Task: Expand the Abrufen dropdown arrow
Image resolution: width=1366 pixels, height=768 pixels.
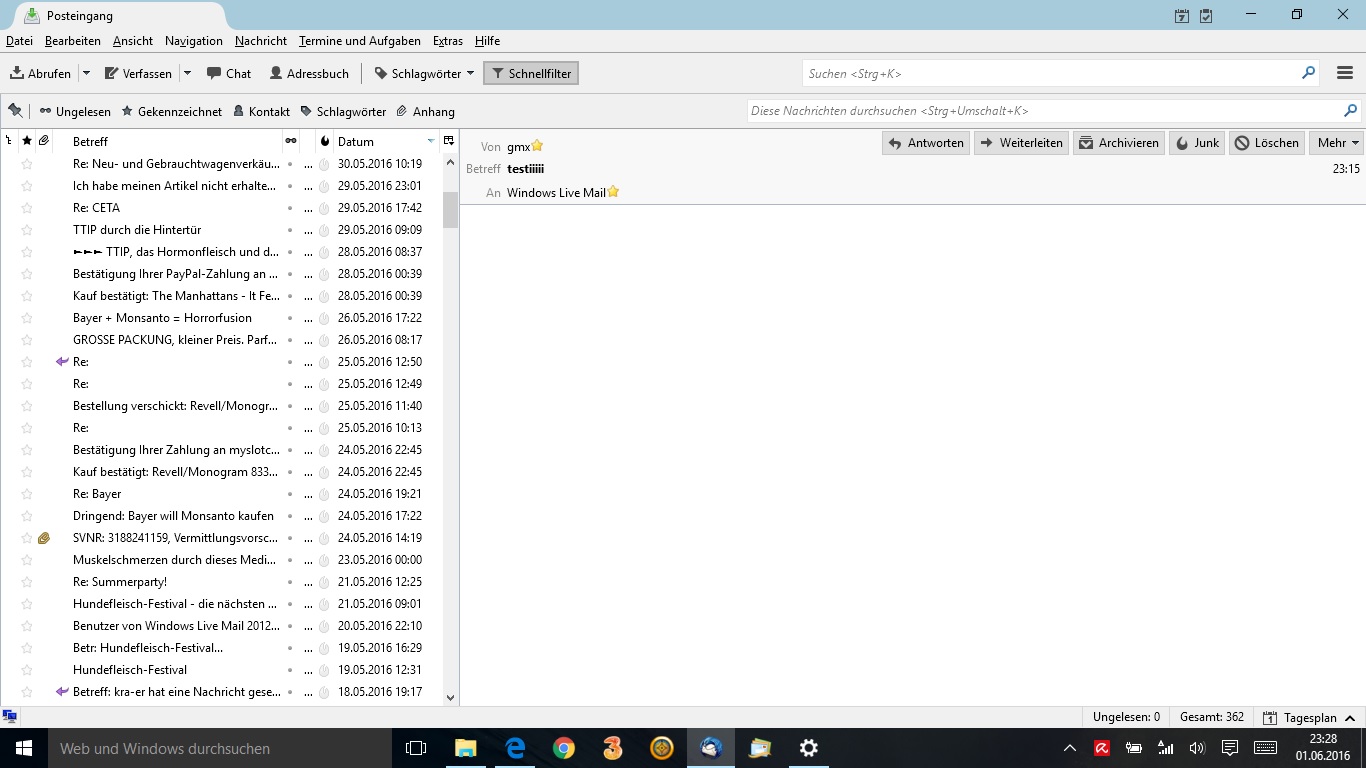Action: pyautogui.click(x=86, y=73)
